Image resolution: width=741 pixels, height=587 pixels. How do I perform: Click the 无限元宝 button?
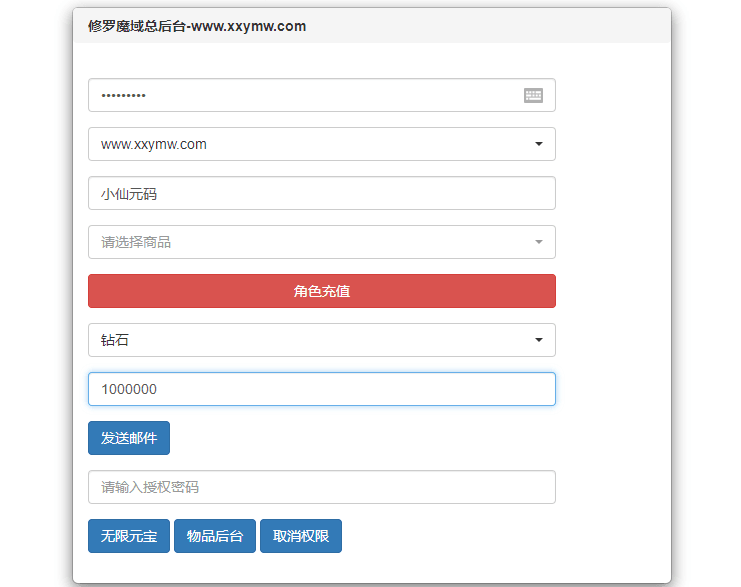[129, 536]
